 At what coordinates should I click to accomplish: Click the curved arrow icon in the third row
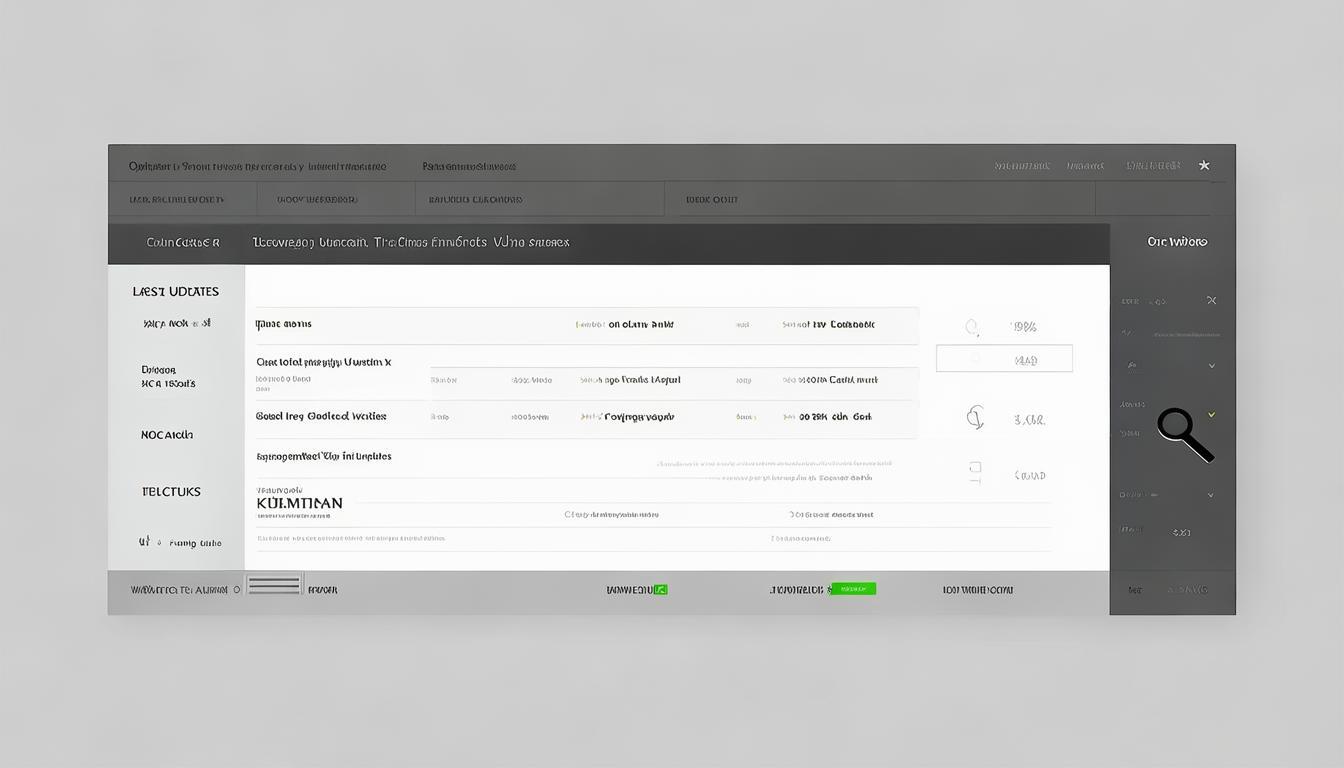(975, 418)
